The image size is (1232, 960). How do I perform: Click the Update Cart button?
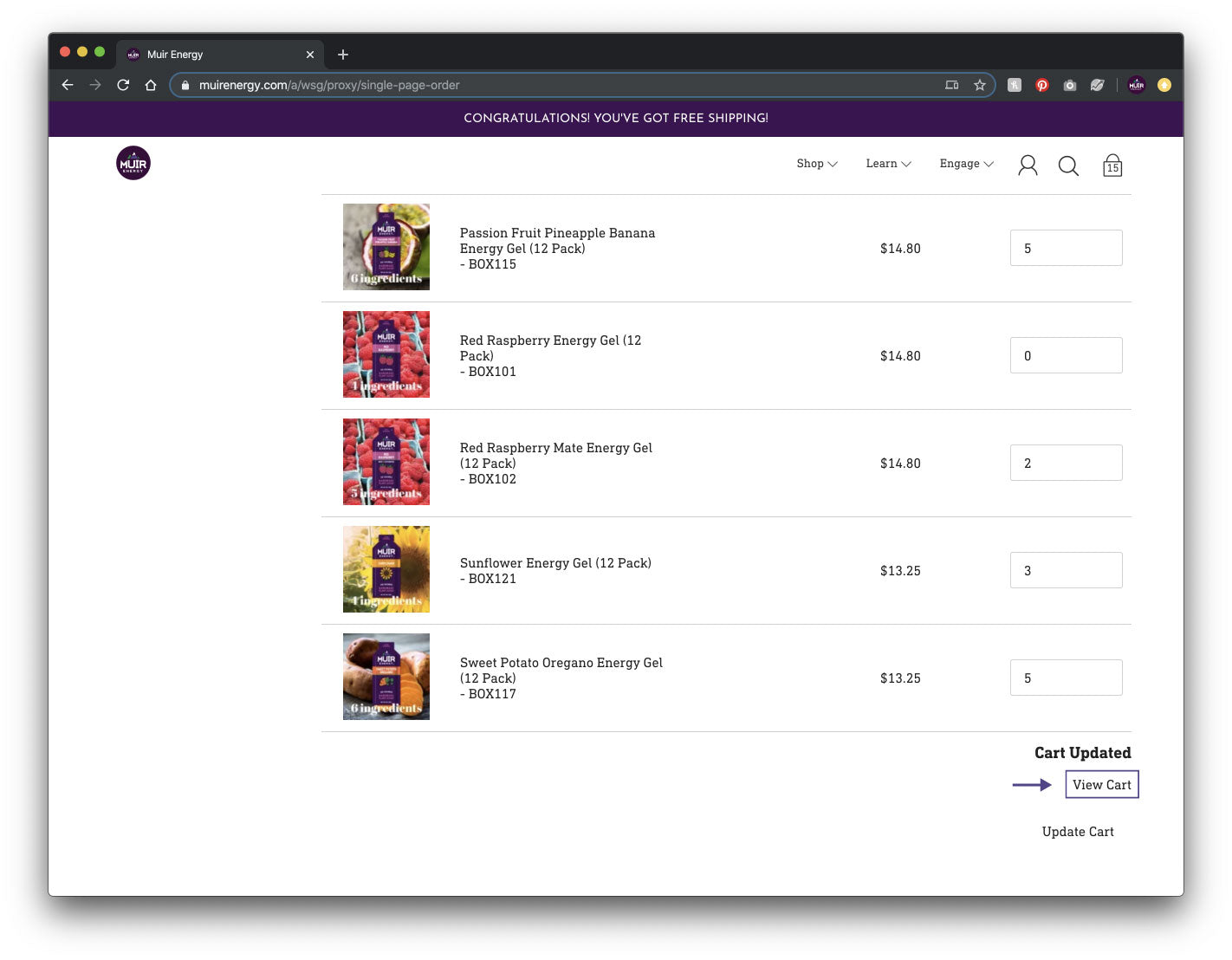point(1078,832)
